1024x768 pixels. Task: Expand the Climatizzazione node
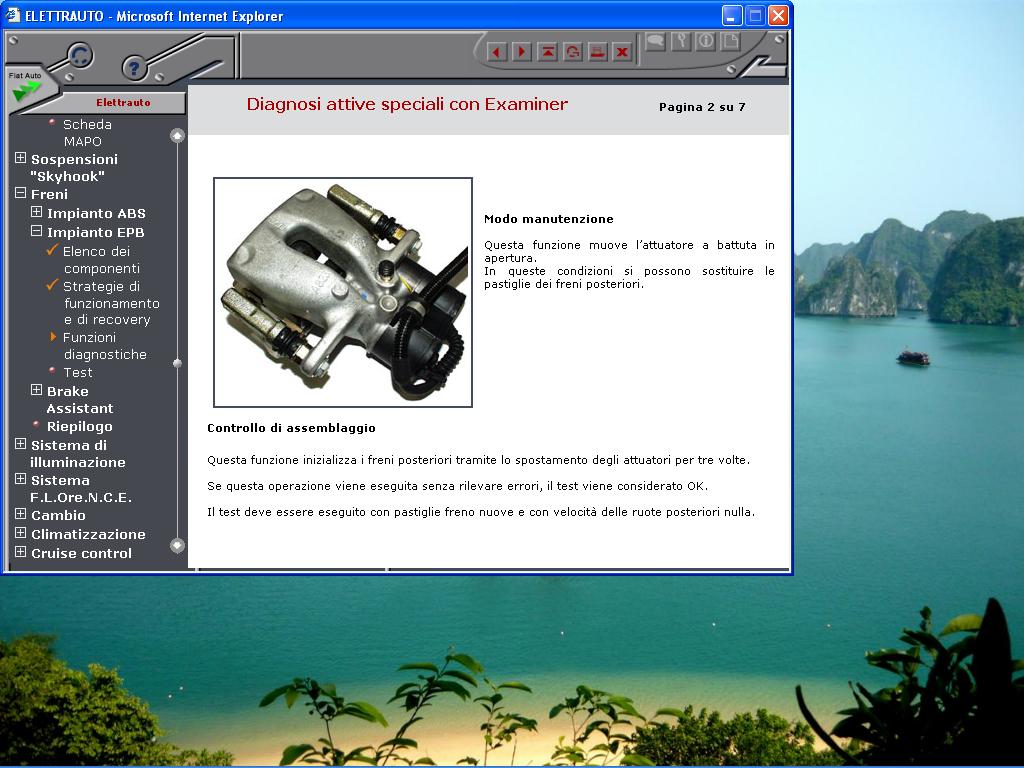point(20,533)
